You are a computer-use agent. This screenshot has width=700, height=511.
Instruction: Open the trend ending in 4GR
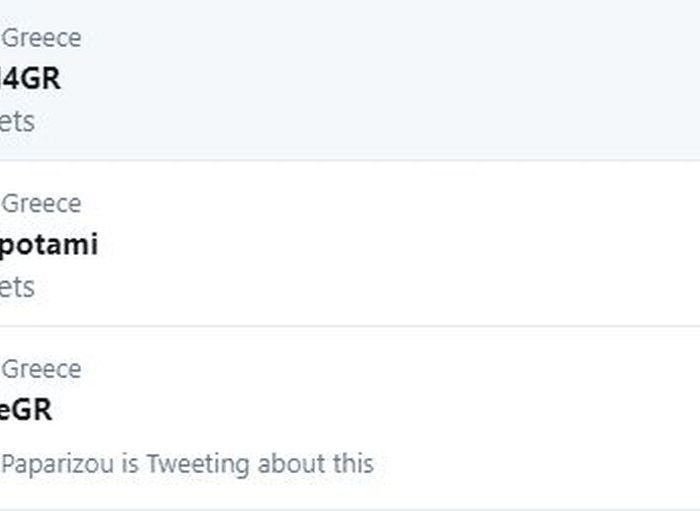30,79
